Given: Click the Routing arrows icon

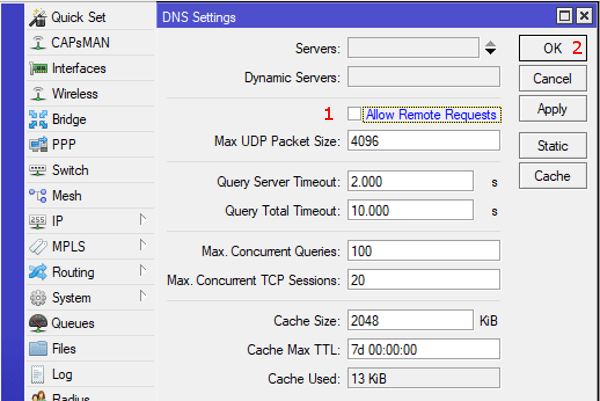Looking at the screenshot, I should [38, 272].
